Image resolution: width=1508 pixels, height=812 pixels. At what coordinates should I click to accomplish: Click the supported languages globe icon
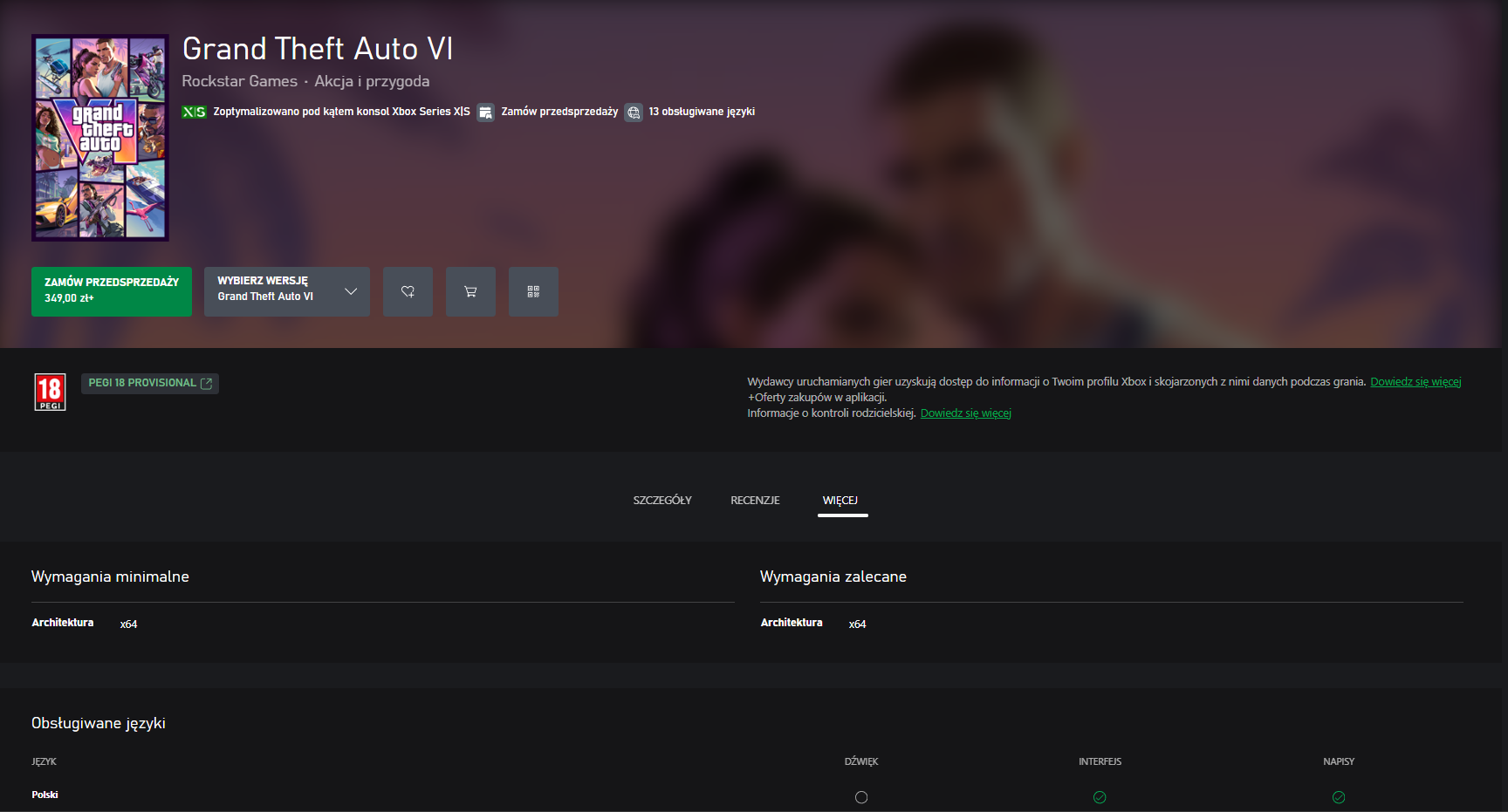[x=634, y=113]
